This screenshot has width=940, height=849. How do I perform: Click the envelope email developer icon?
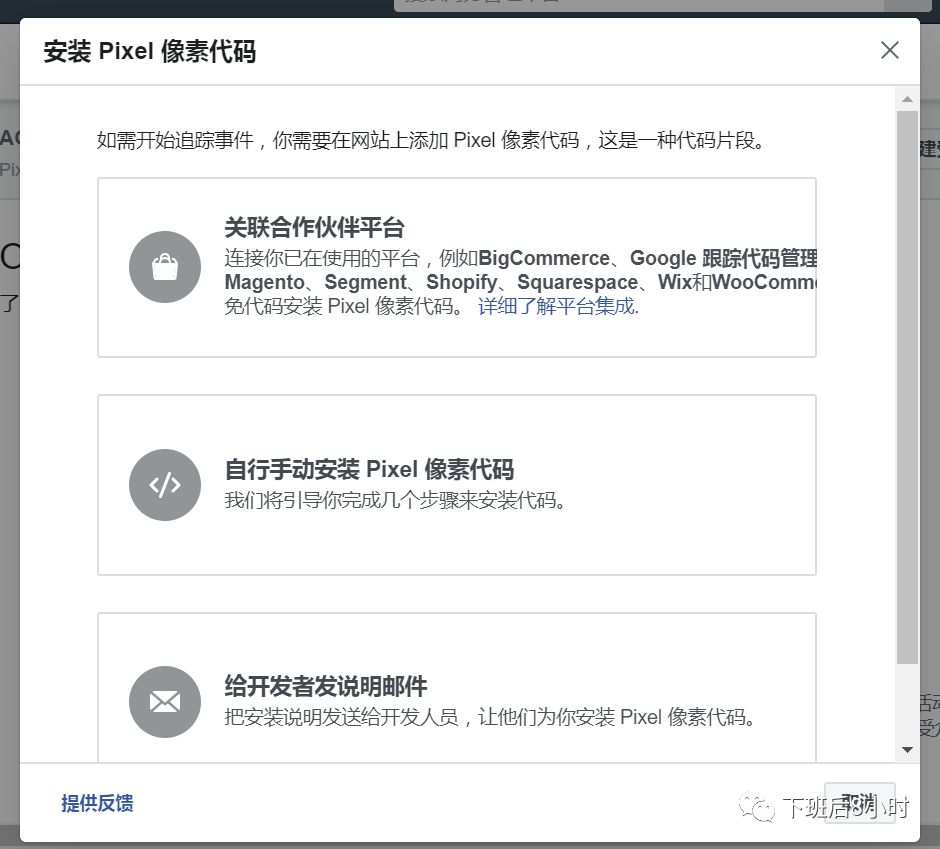[x=165, y=702]
